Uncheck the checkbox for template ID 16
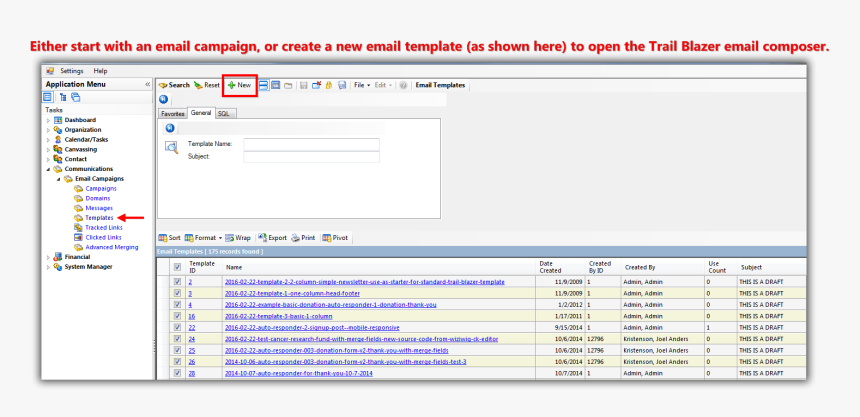Viewport: 860px width, 417px height. click(177, 315)
